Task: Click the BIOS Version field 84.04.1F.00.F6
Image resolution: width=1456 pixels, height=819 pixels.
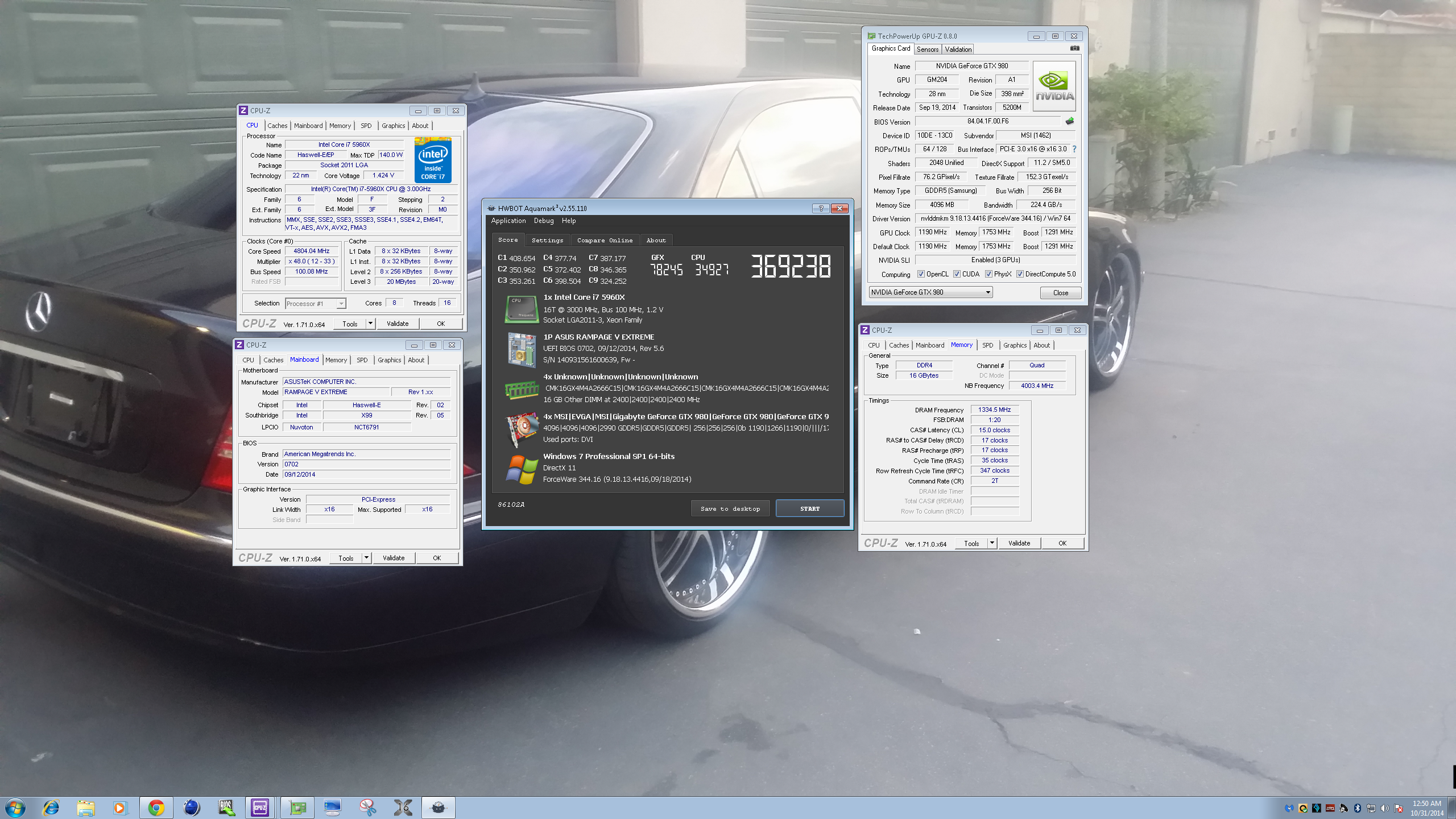Action: coord(988,121)
